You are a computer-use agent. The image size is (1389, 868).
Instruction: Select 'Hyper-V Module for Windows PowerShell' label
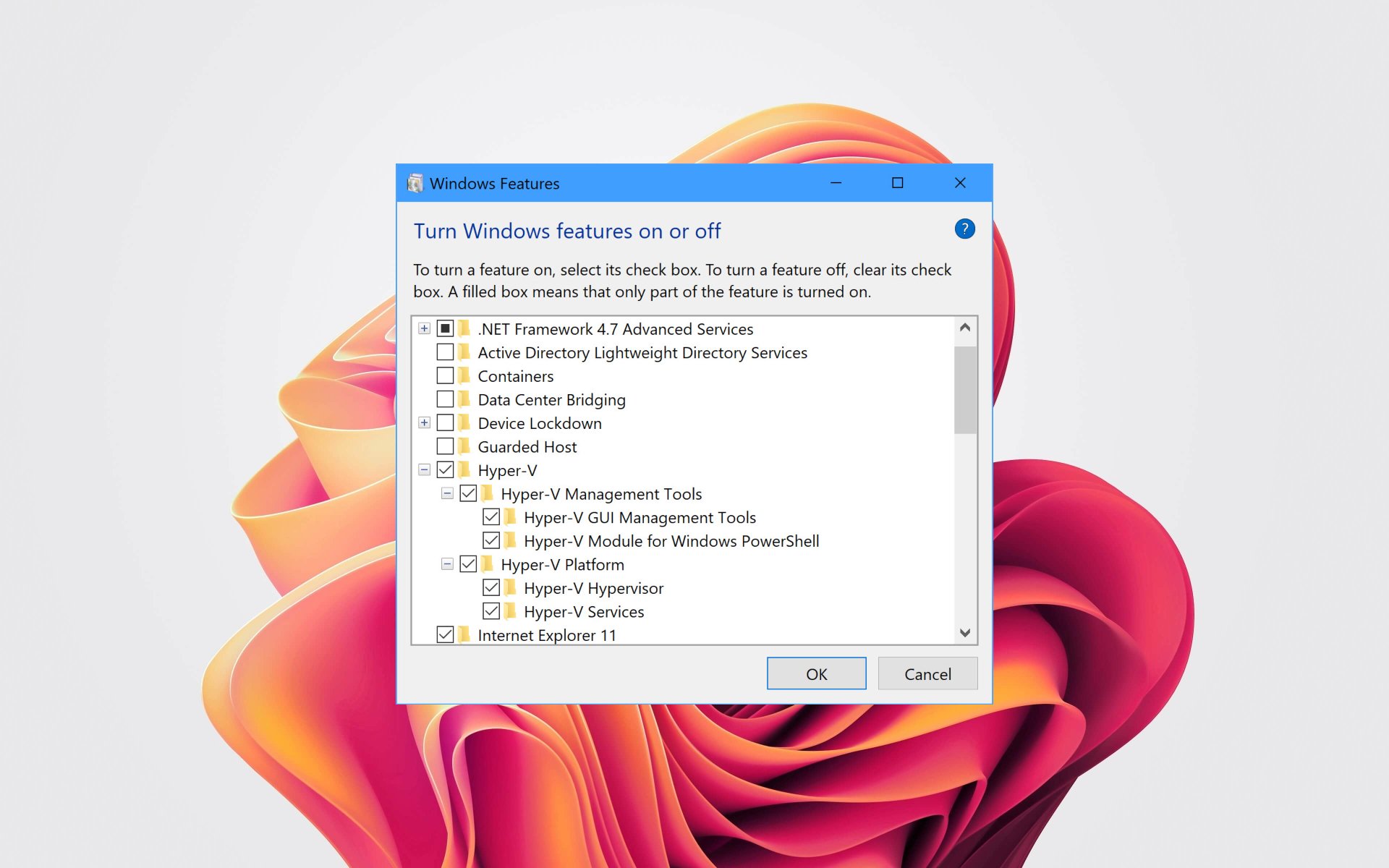coord(671,541)
